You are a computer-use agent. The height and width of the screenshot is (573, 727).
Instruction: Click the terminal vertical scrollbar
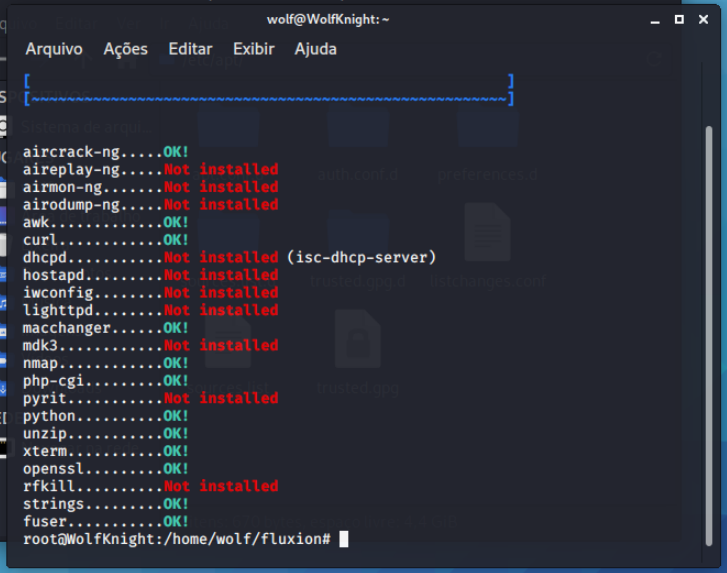click(x=708, y=336)
